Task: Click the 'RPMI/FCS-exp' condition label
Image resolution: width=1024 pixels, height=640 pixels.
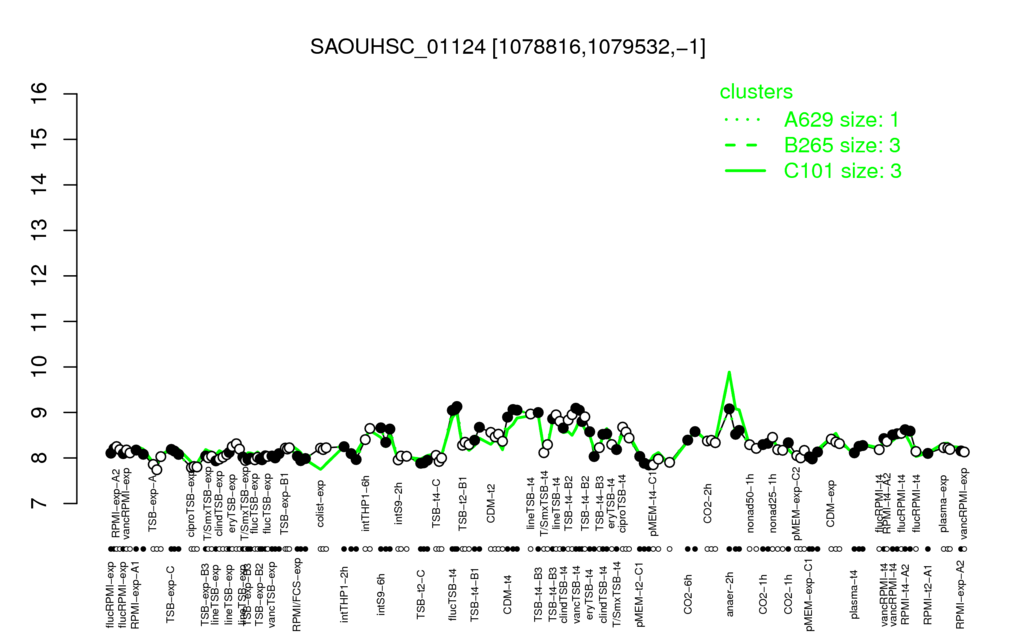Action: (296, 594)
